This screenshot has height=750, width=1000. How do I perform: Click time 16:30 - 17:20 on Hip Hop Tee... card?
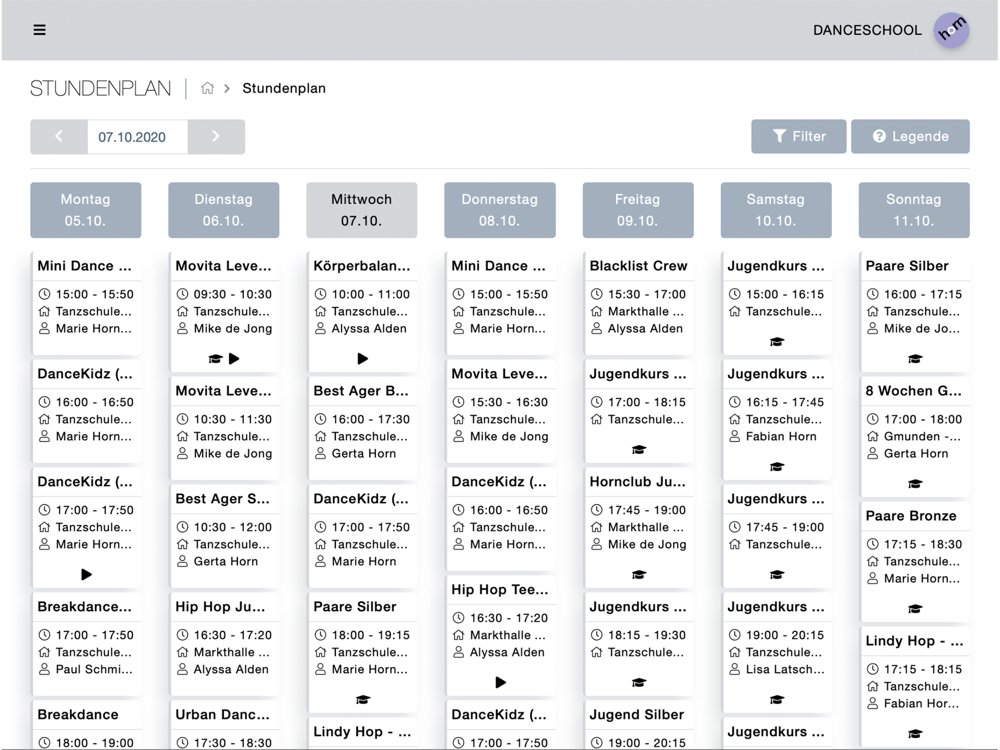(x=508, y=618)
